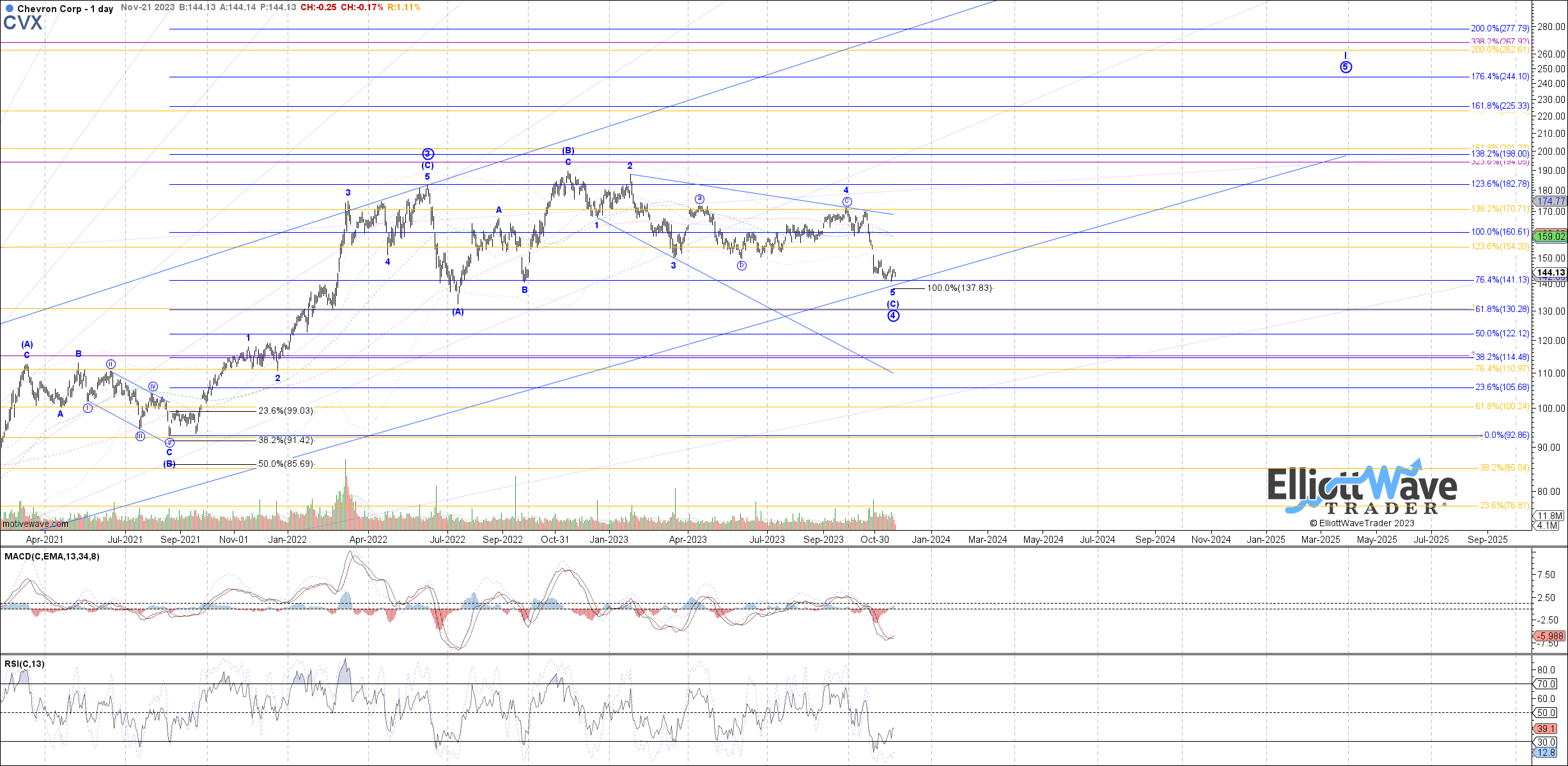Click the 0.0%(92.86) Fibonacci level label
This screenshot has width=1568, height=766.
pos(1506,435)
